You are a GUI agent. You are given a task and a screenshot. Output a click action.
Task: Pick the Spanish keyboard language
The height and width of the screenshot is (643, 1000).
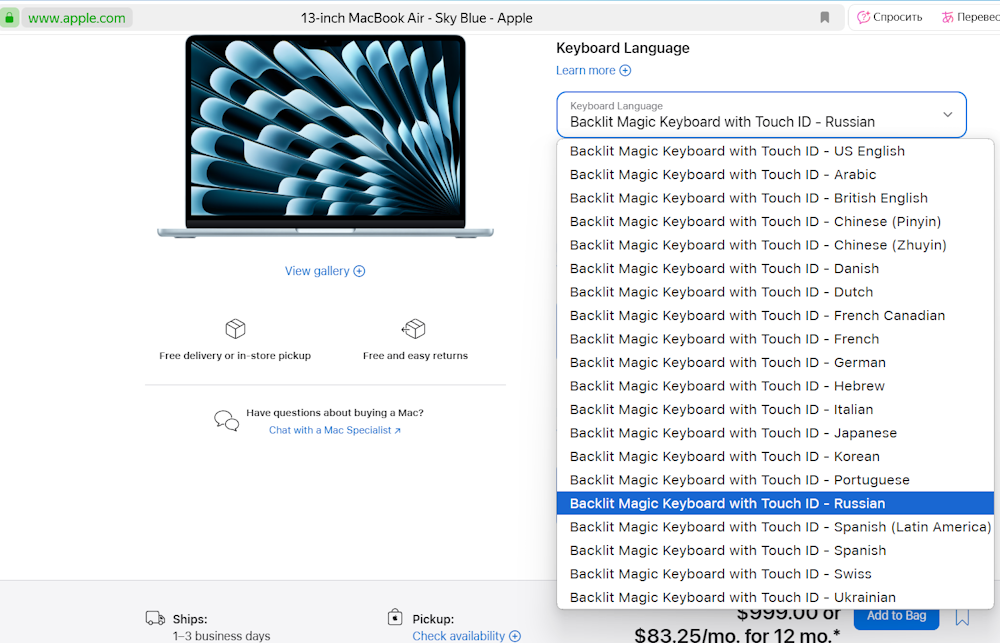pos(775,551)
